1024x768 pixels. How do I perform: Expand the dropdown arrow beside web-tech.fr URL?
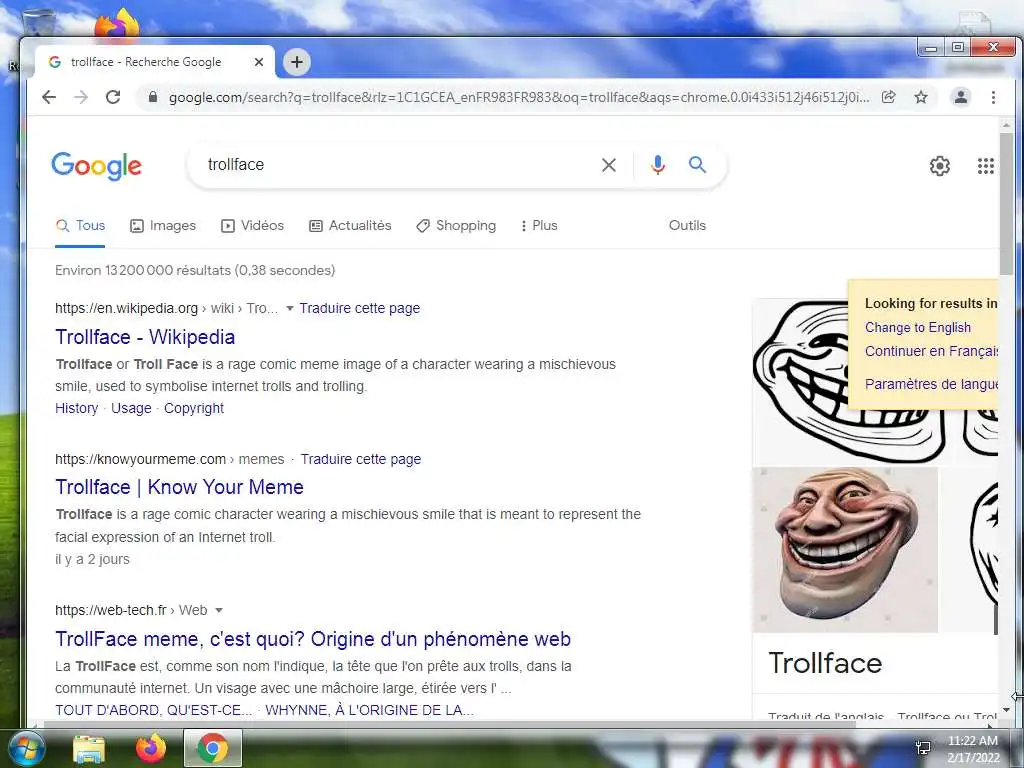[219, 611]
